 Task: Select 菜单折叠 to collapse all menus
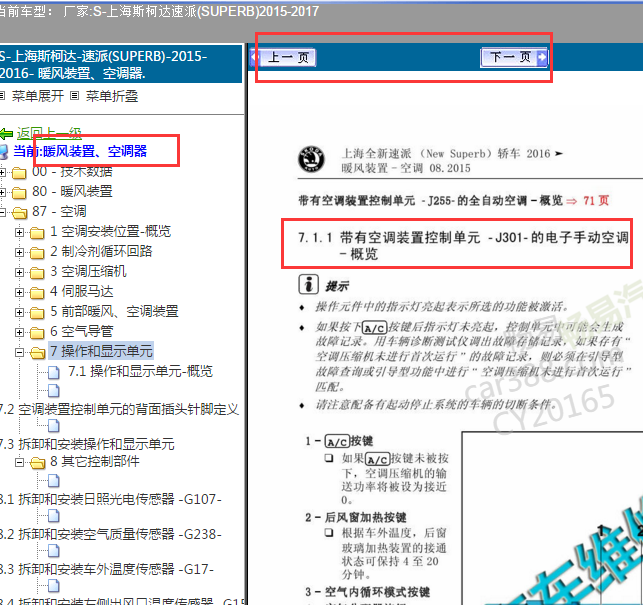coord(112,96)
